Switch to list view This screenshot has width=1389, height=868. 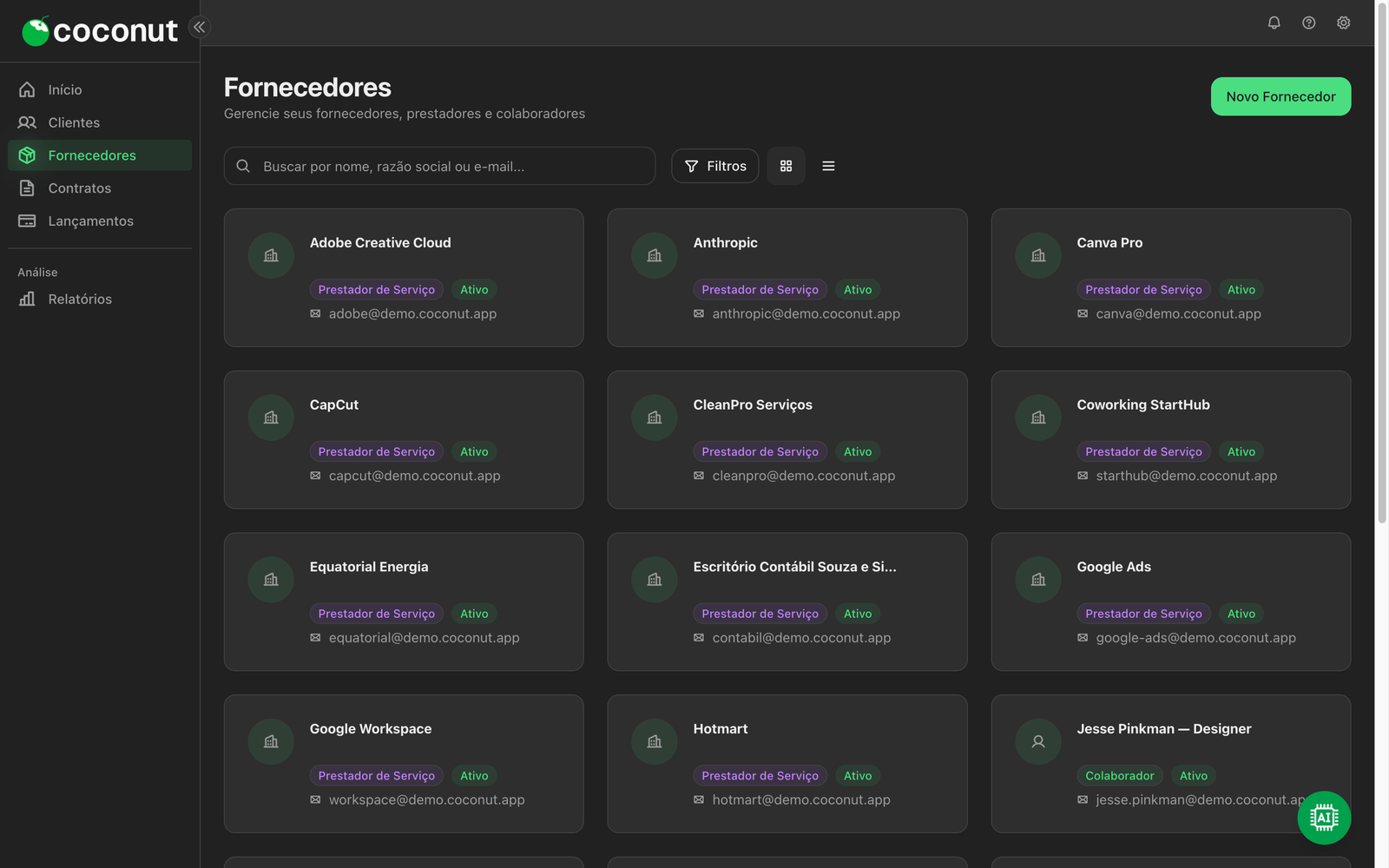828,166
